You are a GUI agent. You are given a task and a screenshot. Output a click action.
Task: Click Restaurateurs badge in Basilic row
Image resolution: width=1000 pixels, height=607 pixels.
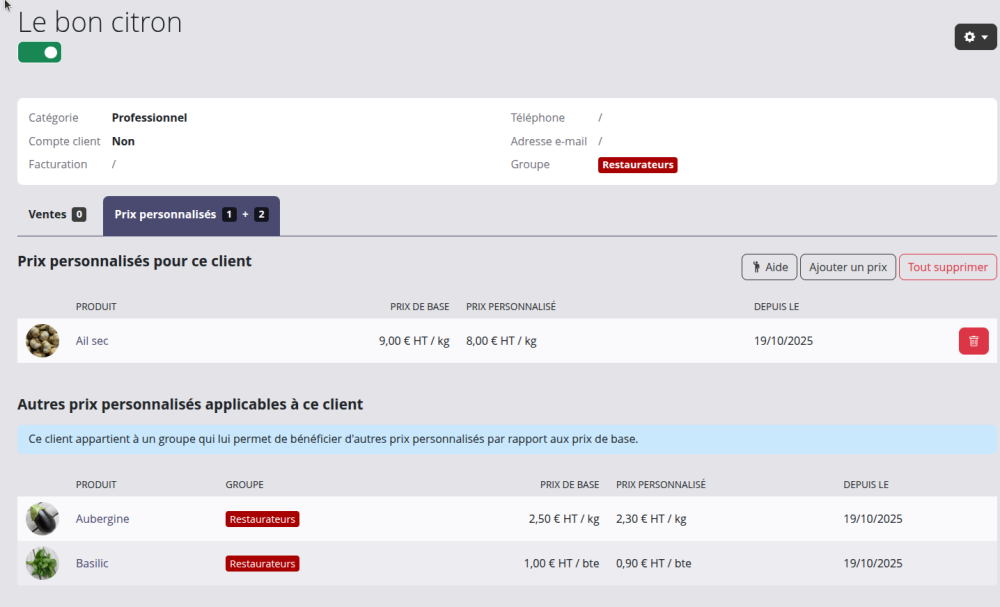coord(262,563)
